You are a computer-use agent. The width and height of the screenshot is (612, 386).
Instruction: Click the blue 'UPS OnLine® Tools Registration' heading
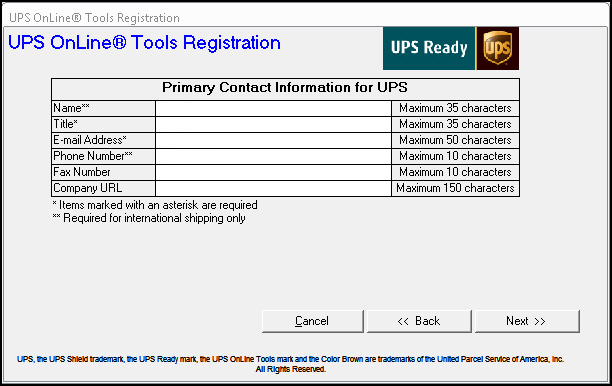pyautogui.click(x=144, y=43)
